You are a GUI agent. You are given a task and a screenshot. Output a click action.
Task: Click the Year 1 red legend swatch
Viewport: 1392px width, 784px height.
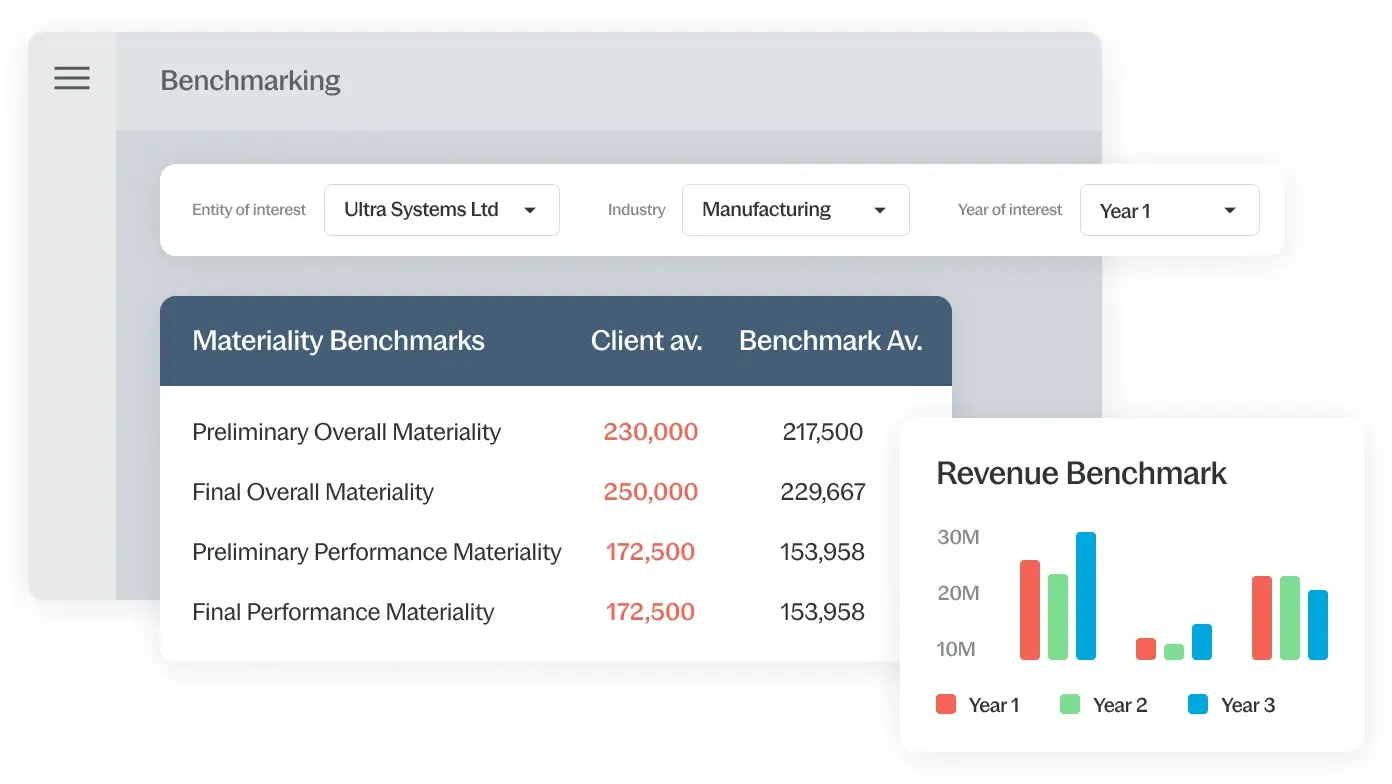946,705
